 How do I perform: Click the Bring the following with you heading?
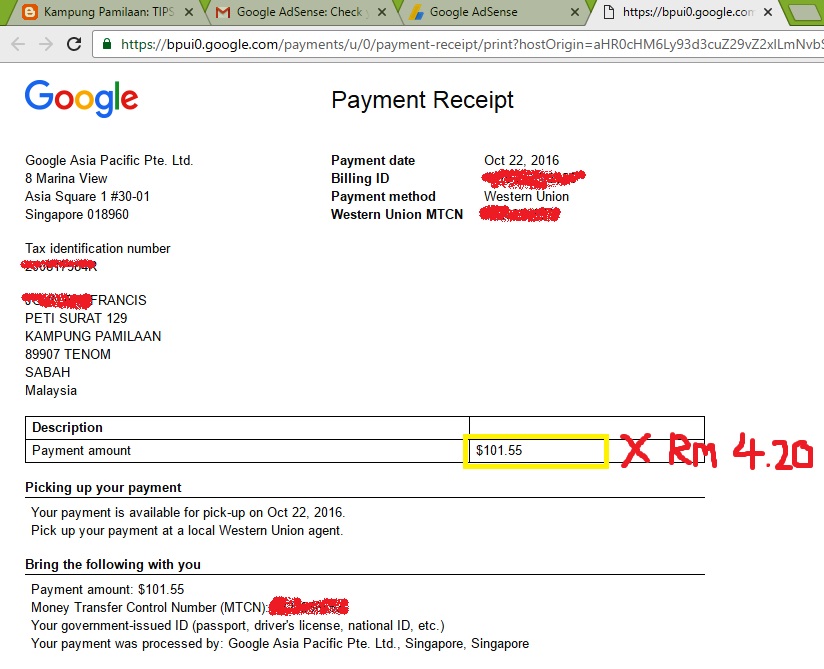pyautogui.click(x=113, y=564)
